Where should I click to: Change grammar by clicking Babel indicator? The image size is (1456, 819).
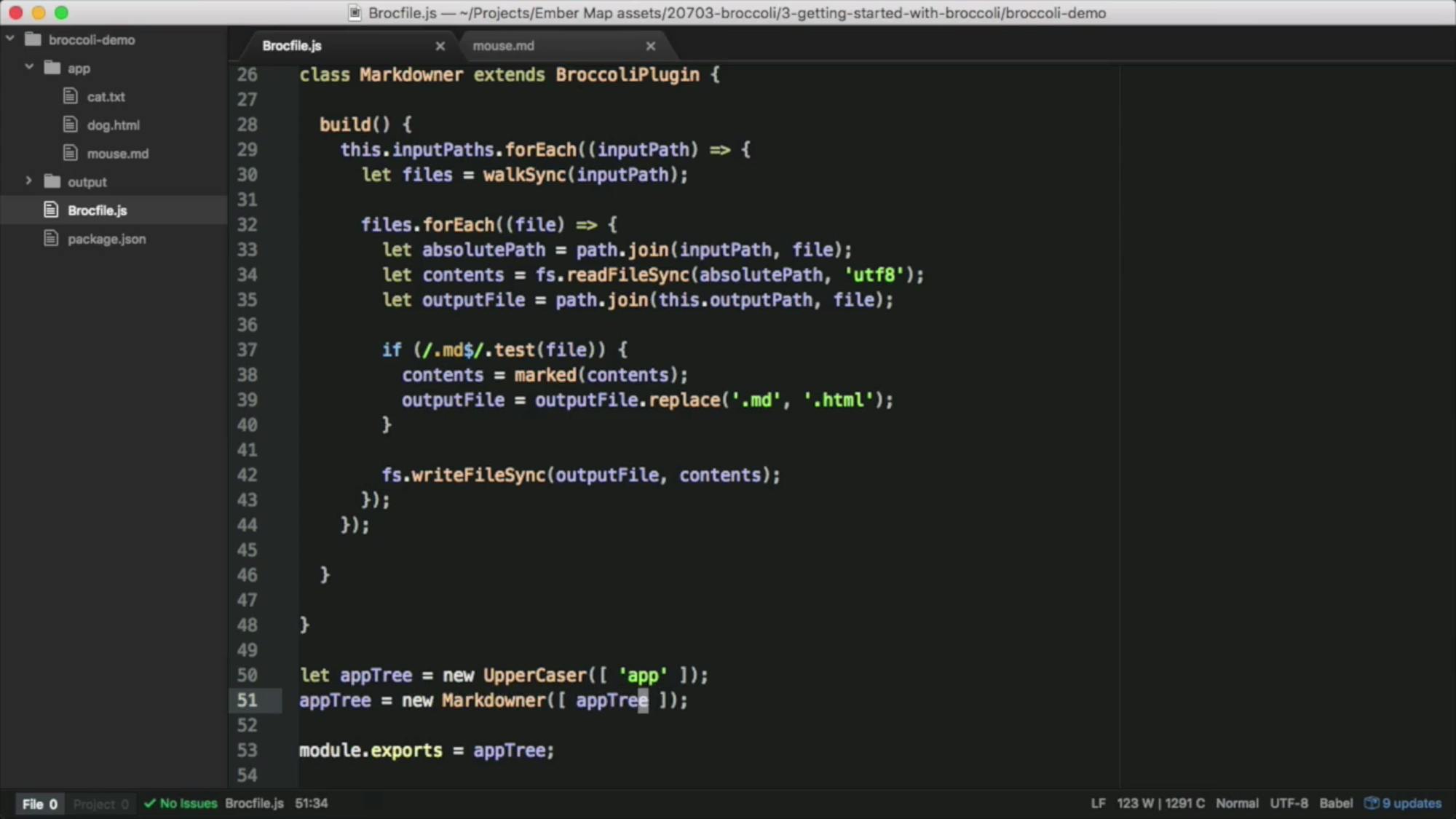pos(1336,803)
